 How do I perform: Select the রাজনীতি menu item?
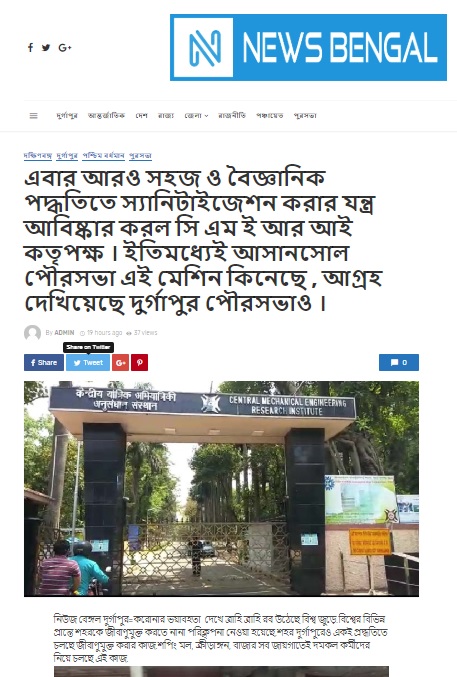coord(232,116)
